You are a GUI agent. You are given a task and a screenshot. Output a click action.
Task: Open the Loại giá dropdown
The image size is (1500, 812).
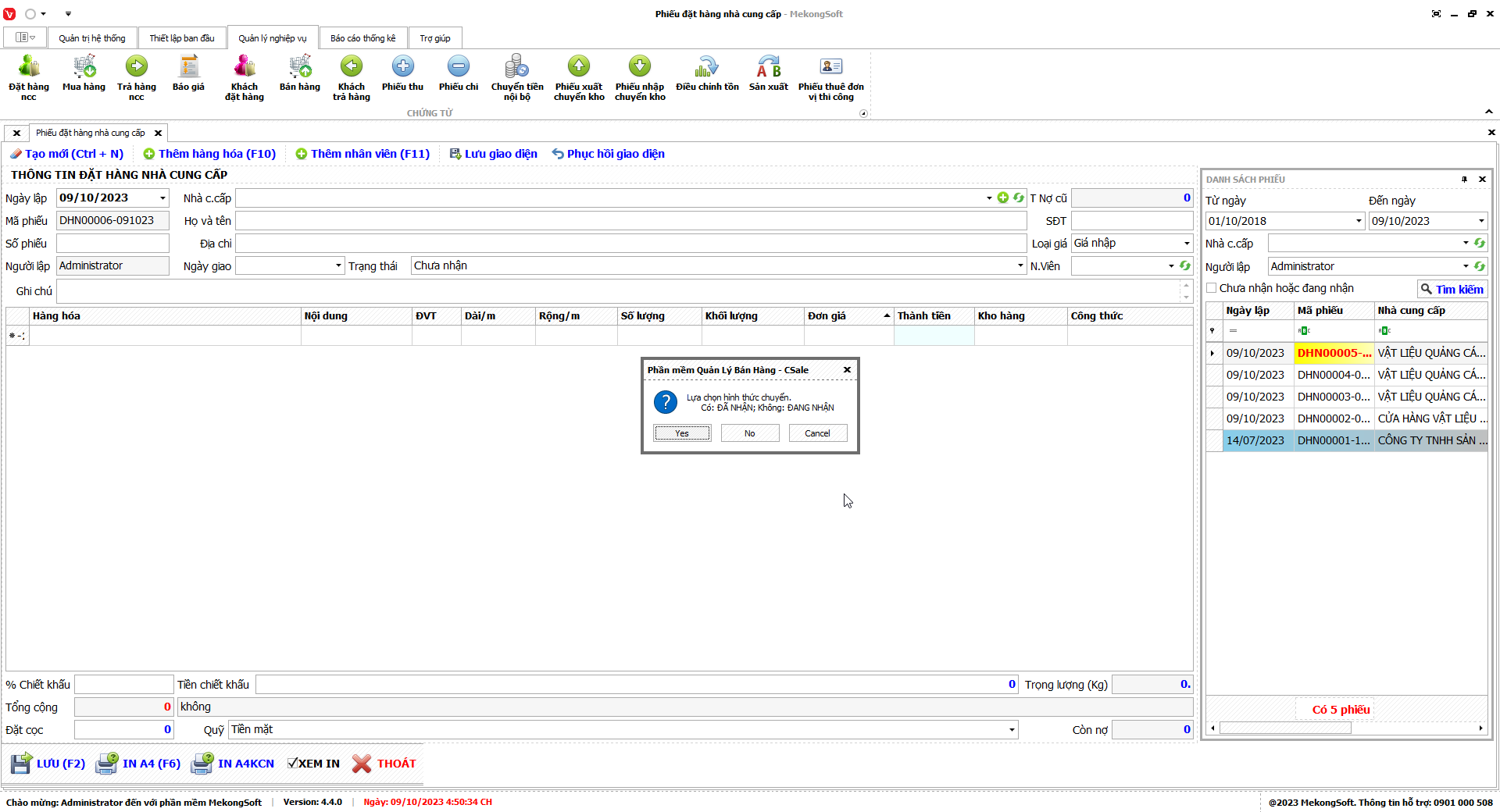(1187, 244)
